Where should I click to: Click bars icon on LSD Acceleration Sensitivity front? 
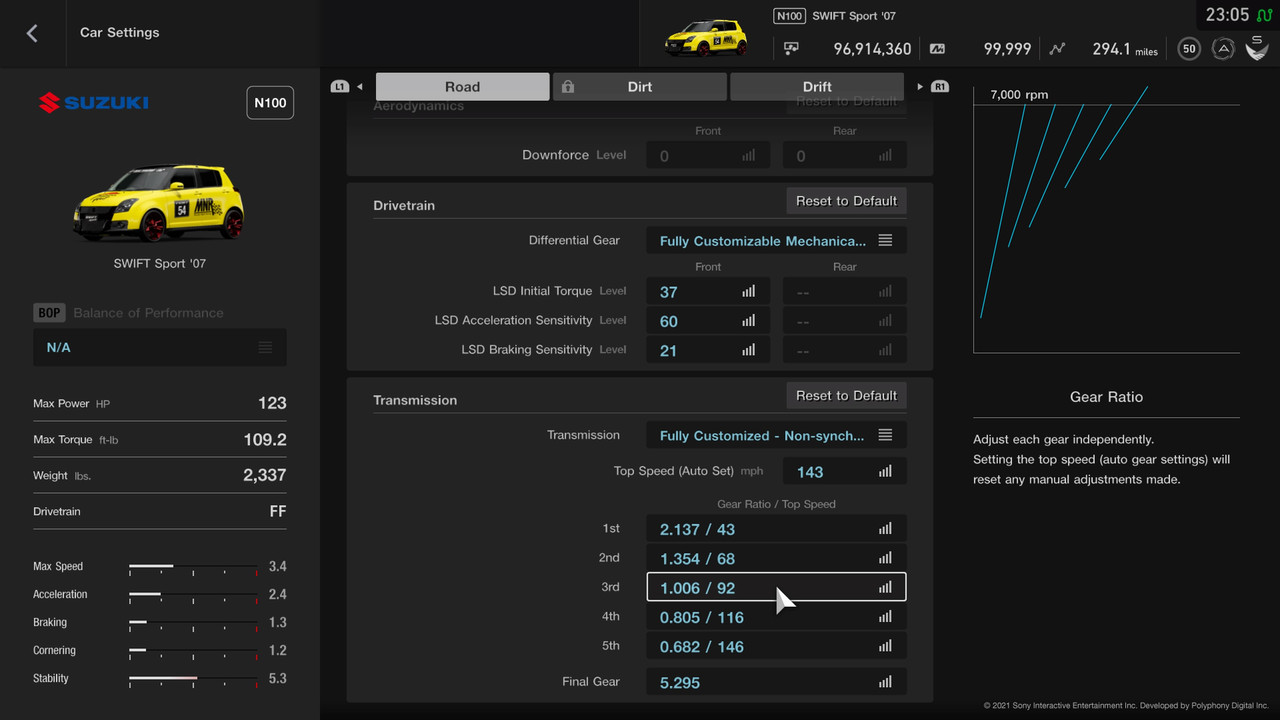748,321
